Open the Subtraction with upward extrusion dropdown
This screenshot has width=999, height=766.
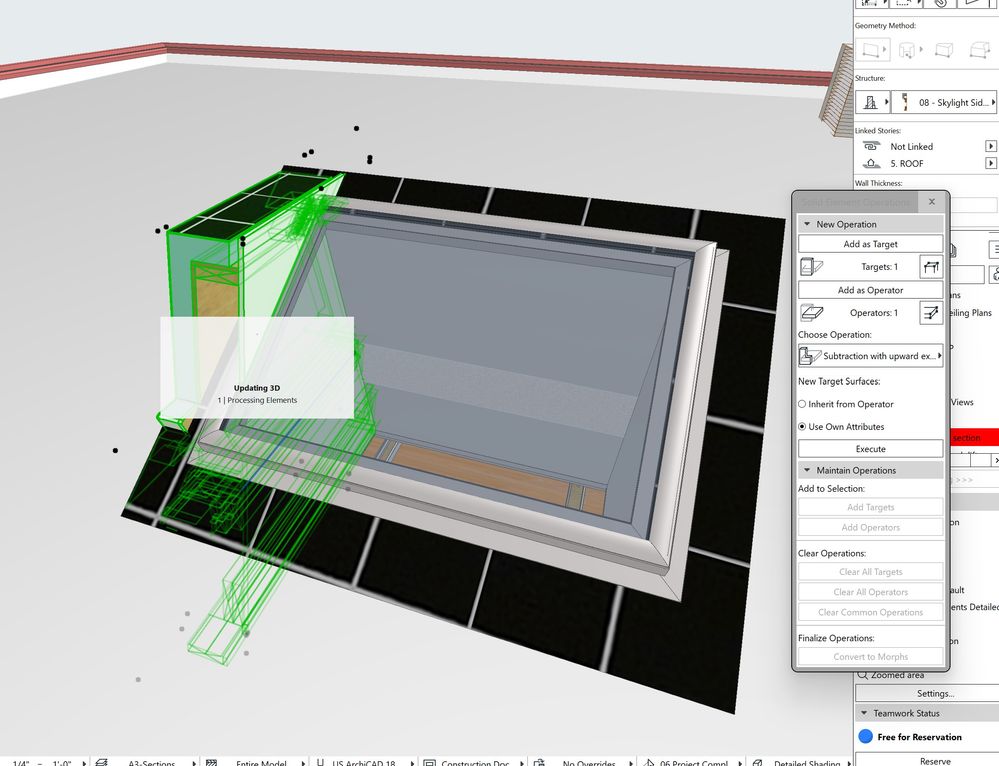click(x=870, y=356)
